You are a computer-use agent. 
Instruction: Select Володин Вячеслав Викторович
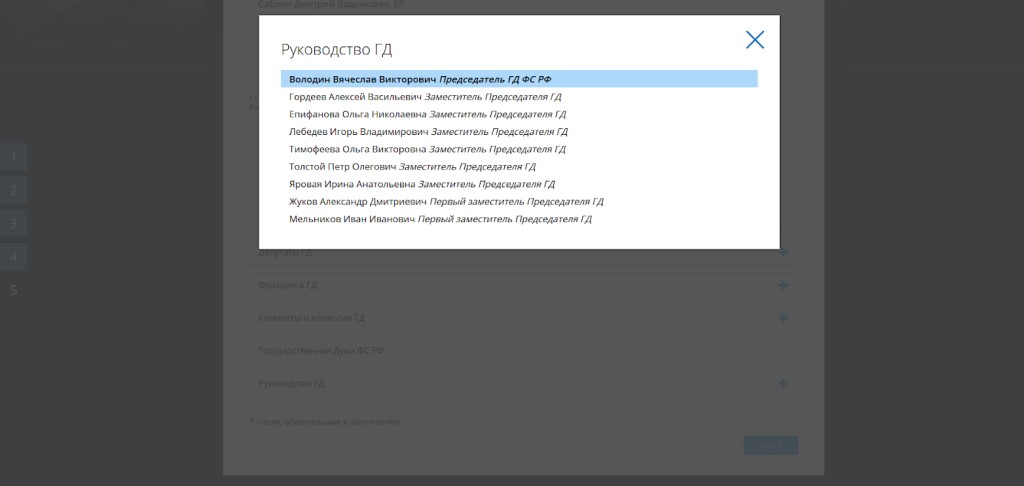coord(519,79)
